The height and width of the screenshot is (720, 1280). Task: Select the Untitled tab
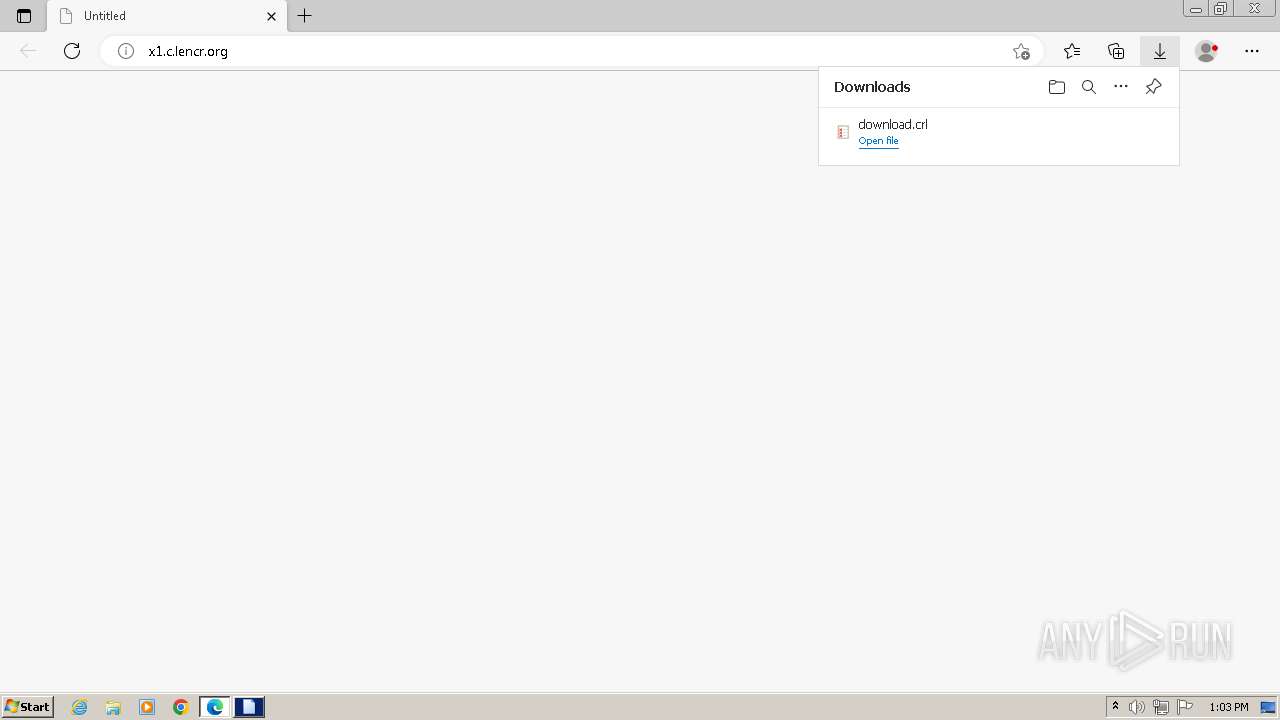[166, 16]
